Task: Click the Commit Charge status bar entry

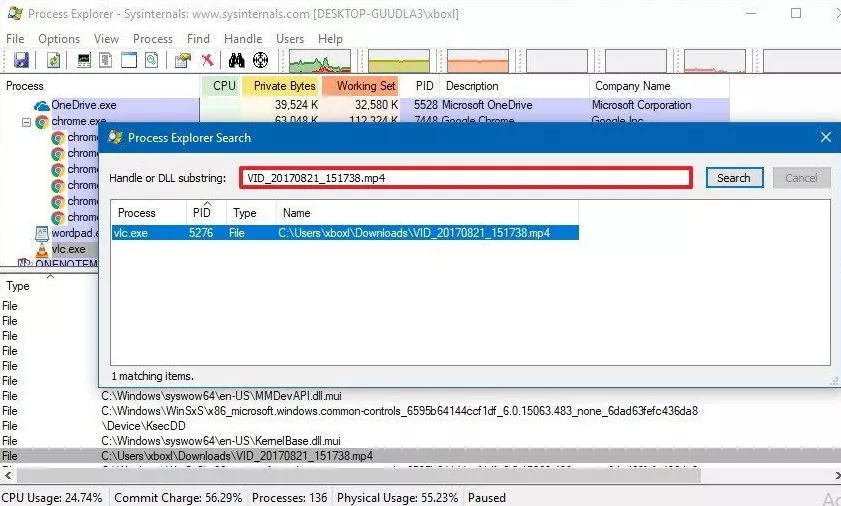Action: [178, 497]
